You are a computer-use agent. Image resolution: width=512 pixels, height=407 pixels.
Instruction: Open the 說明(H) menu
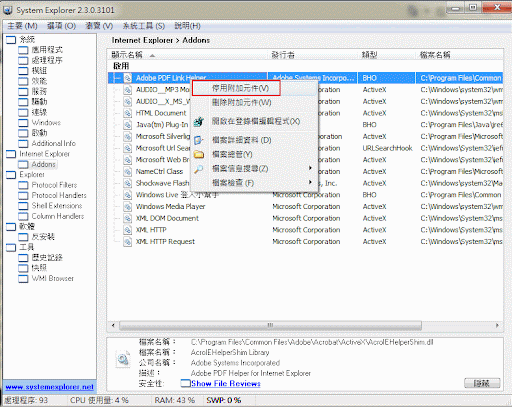click(187, 26)
